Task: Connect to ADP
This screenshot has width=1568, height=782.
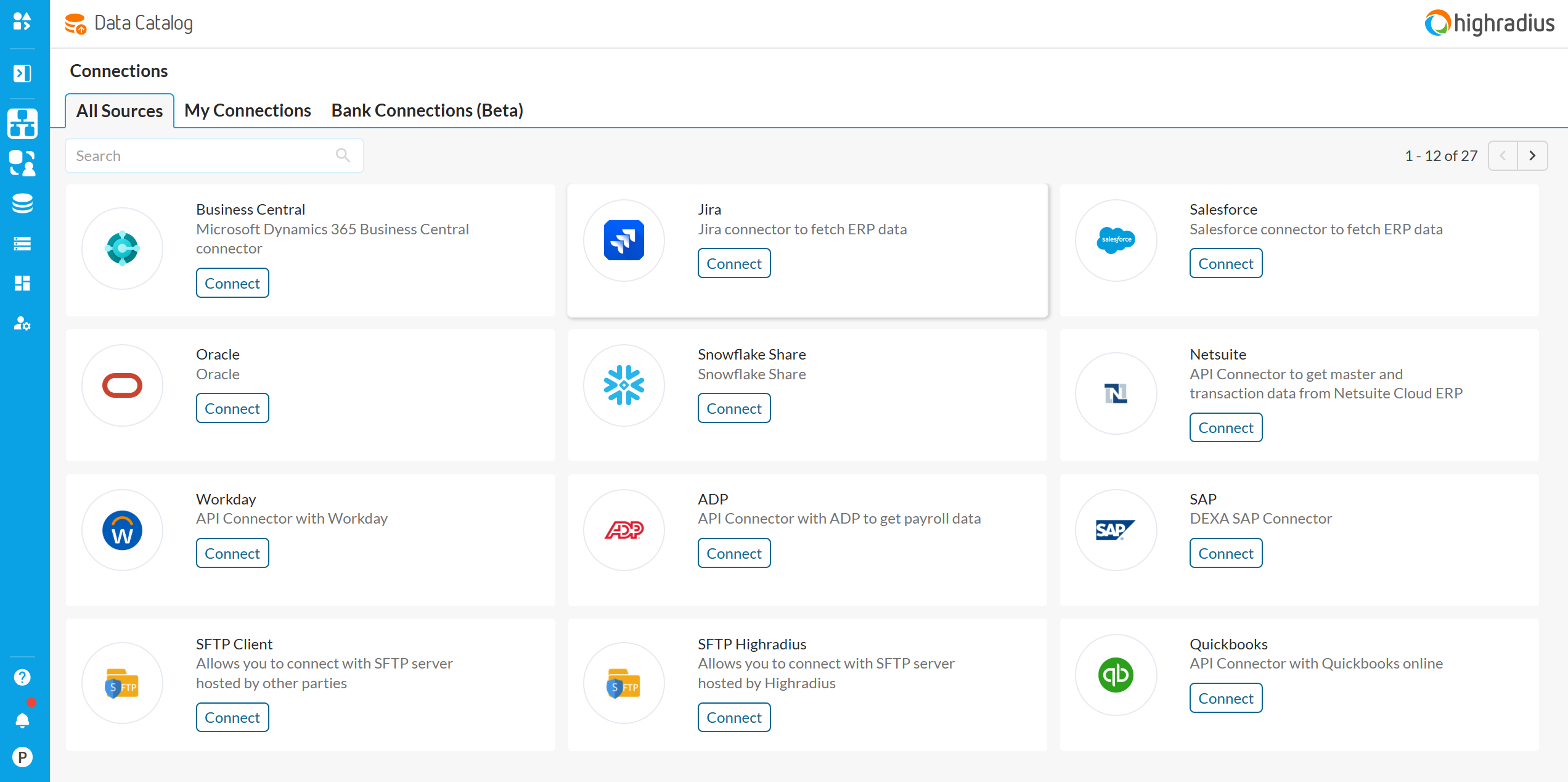Action: coord(734,553)
